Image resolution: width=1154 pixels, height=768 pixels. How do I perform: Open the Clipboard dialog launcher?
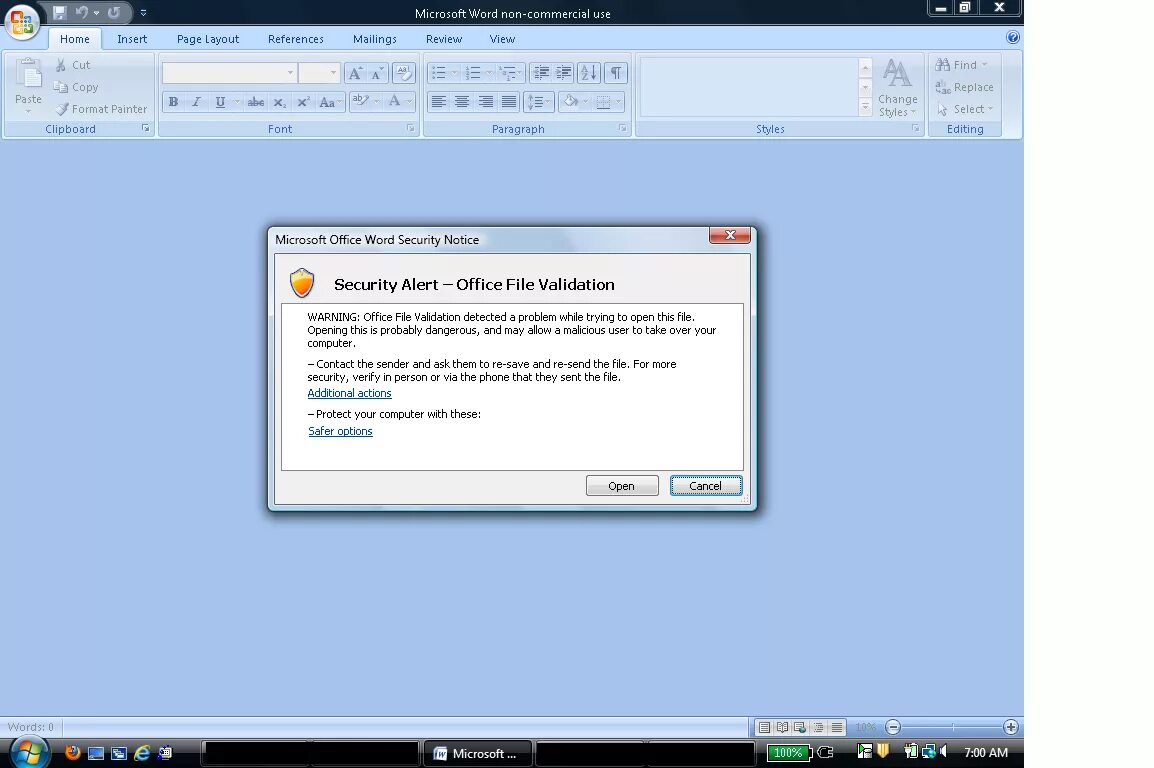[x=145, y=128]
